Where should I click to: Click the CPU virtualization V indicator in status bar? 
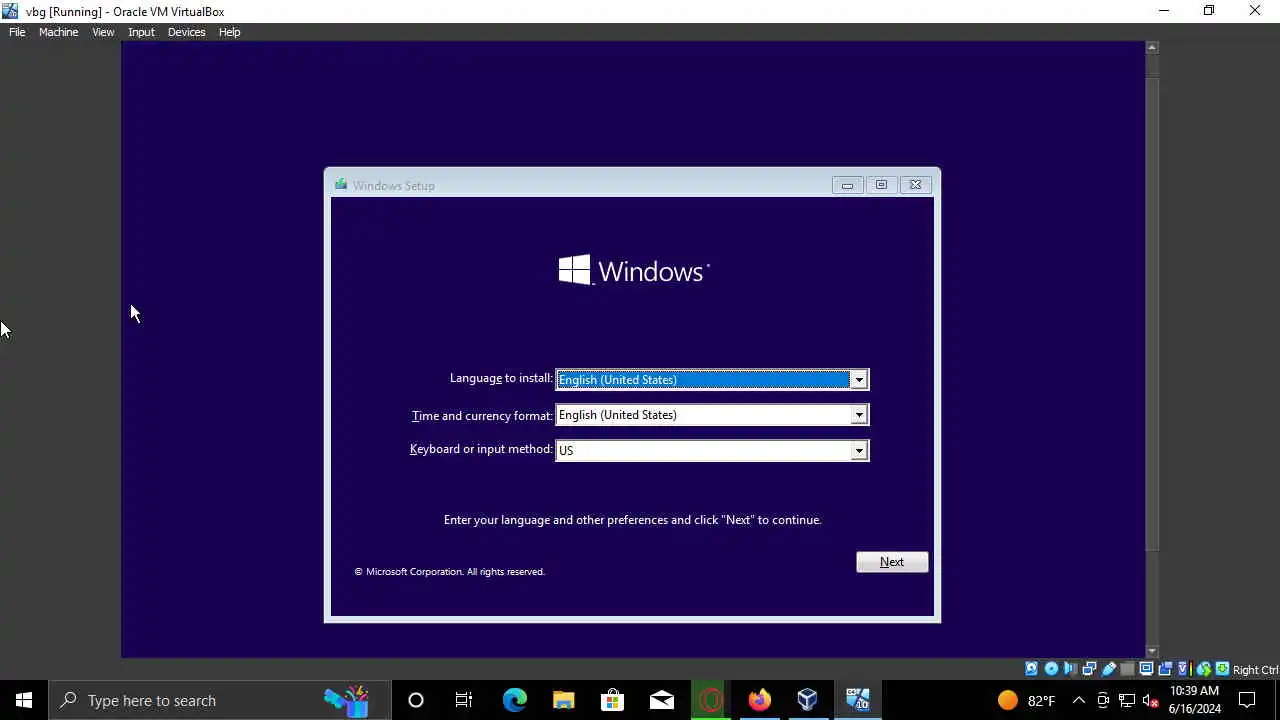point(1184,669)
